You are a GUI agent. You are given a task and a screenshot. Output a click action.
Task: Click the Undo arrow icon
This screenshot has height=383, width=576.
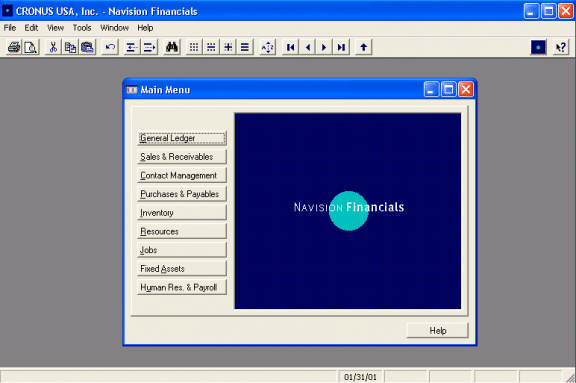[110, 47]
